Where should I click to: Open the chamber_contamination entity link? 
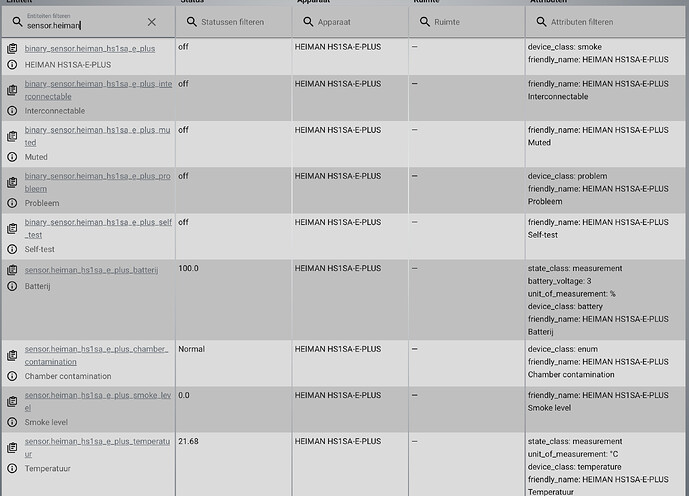(96, 355)
